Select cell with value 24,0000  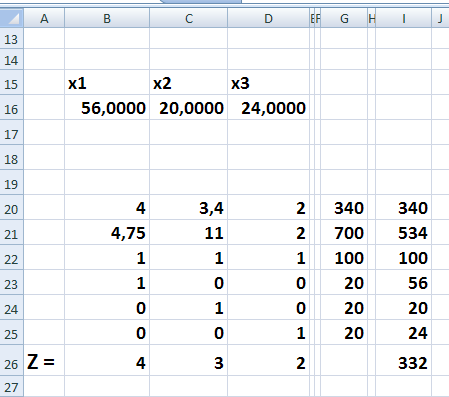[x=268, y=108]
